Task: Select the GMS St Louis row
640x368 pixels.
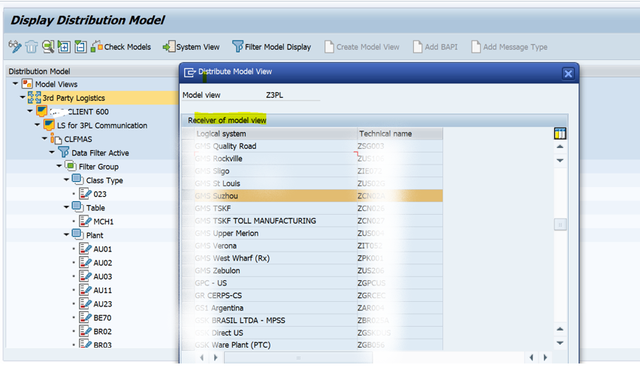Action: point(312,183)
